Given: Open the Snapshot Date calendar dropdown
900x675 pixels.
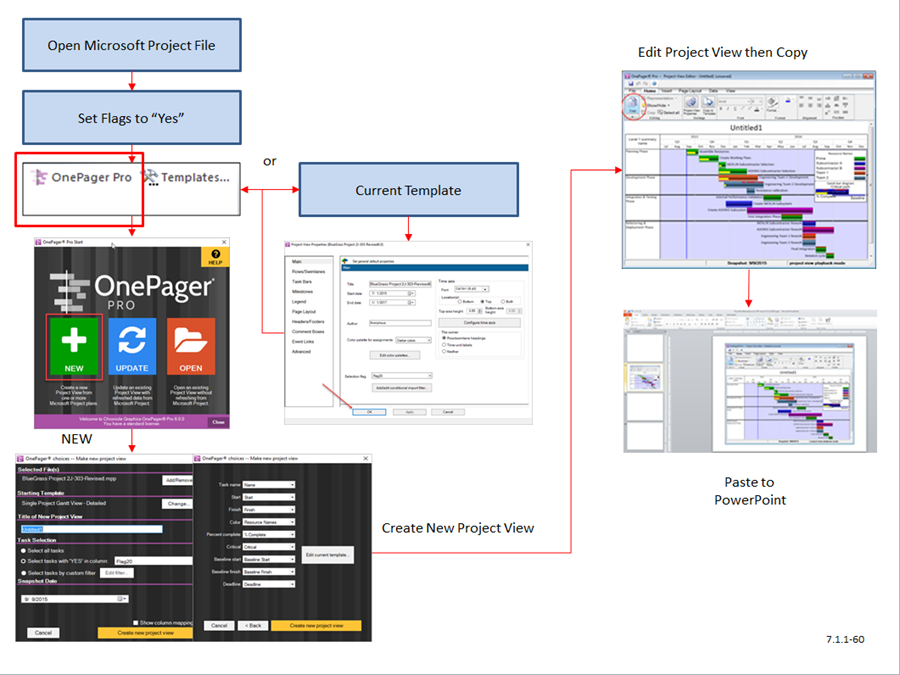Looking at the screenshot, I should click(x=121, y=598).
